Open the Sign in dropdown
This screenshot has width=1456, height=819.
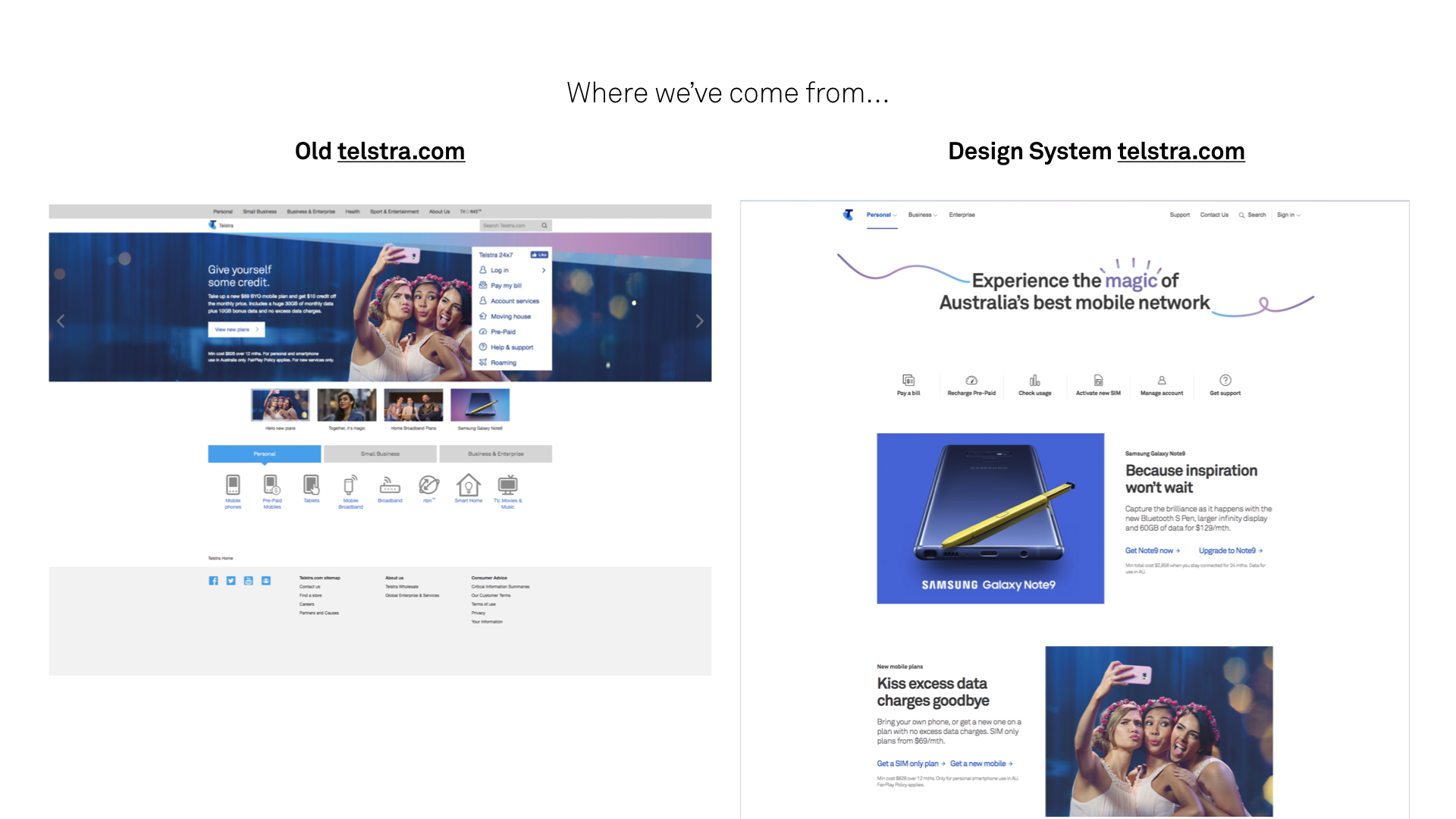click(x=1288, y=215)
